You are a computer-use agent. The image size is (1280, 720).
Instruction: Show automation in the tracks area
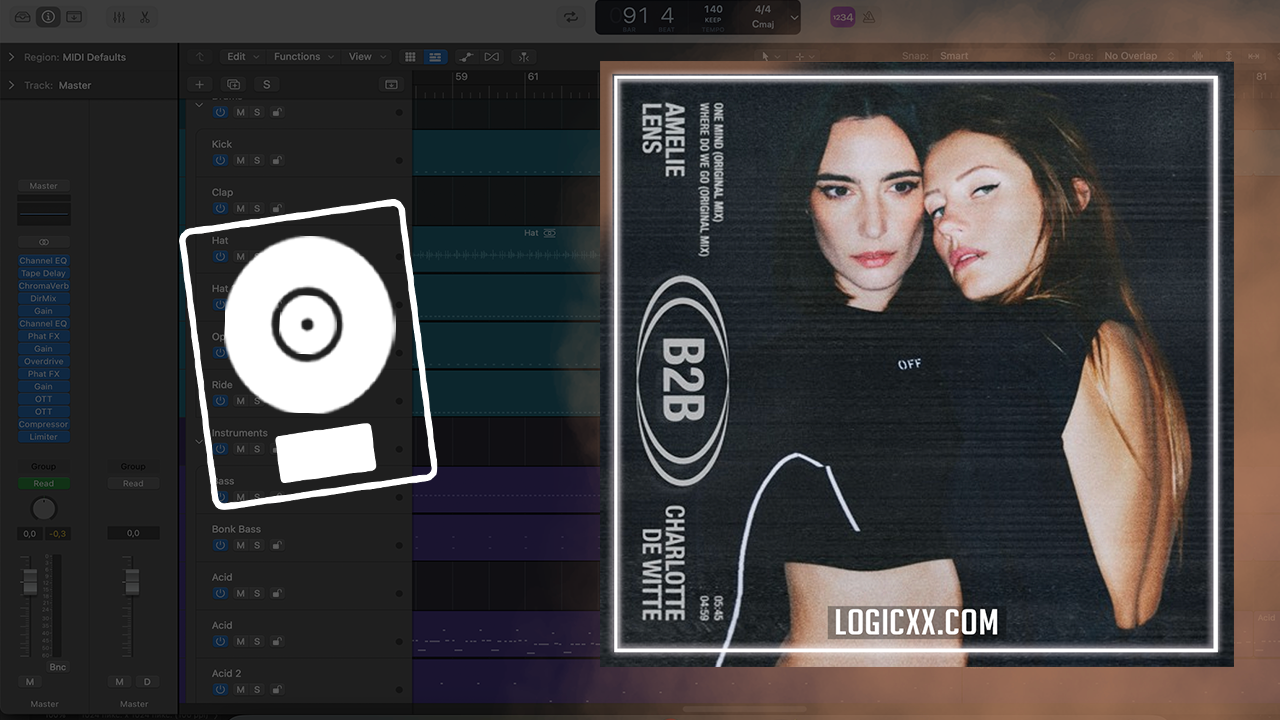coord(466,57)
